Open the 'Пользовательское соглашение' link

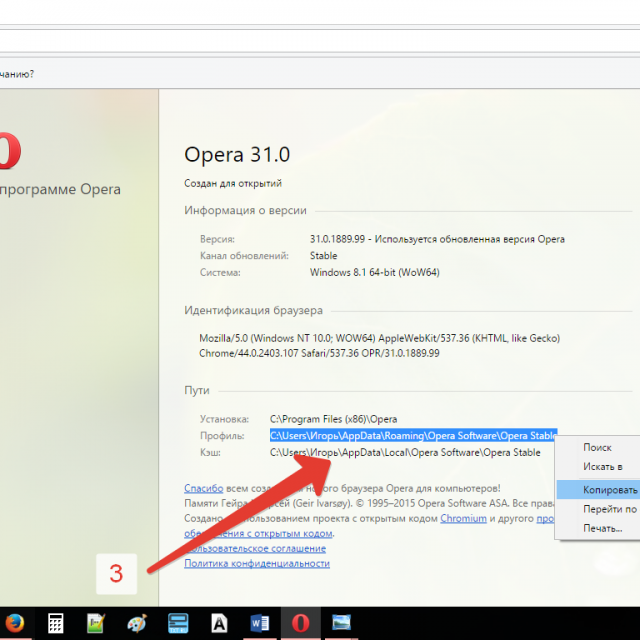click(256, 549)
